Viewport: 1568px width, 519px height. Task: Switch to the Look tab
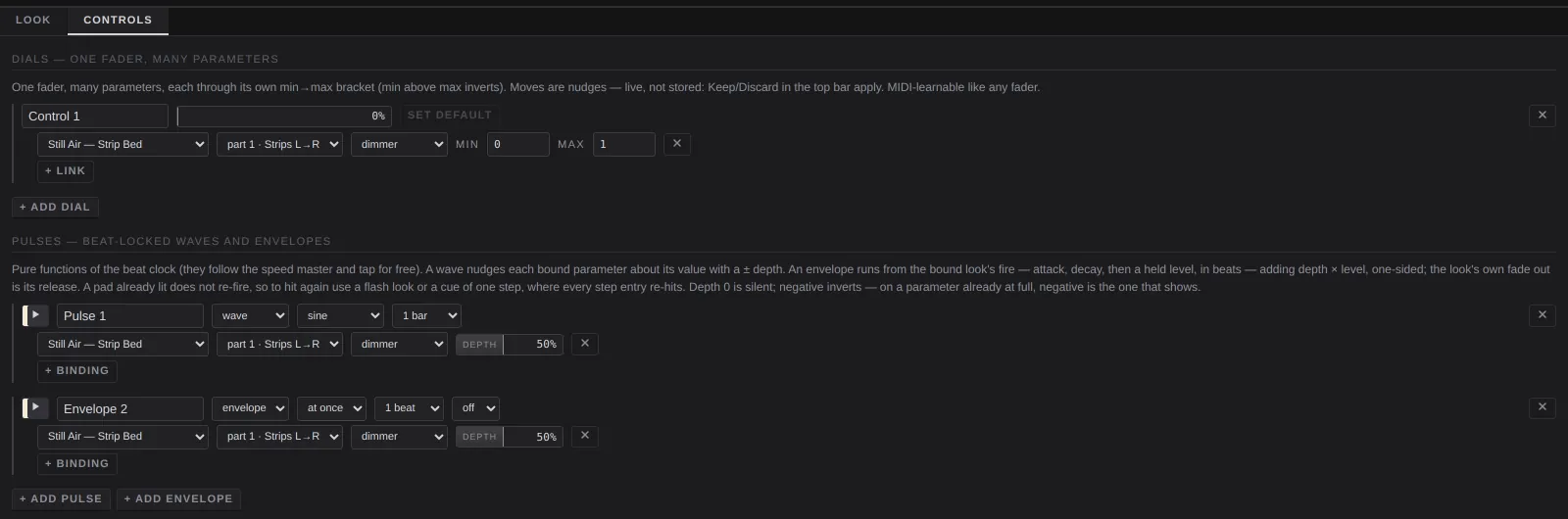tap(33, 20)
